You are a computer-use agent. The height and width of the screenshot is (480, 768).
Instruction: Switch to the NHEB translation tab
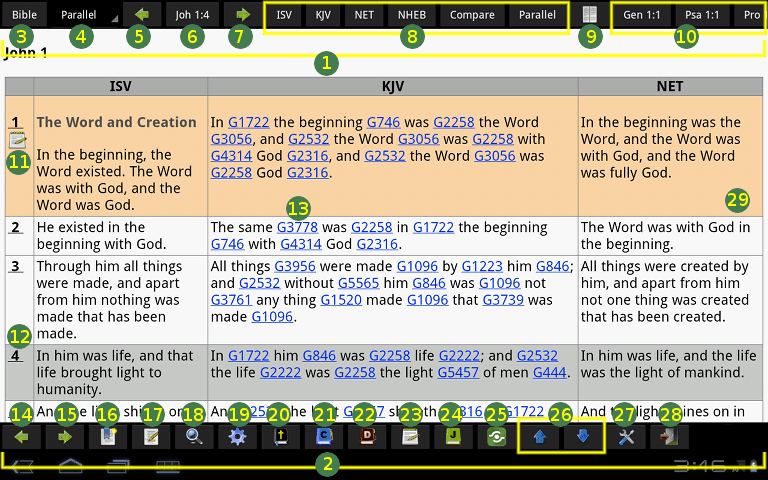tap(411, 15)
